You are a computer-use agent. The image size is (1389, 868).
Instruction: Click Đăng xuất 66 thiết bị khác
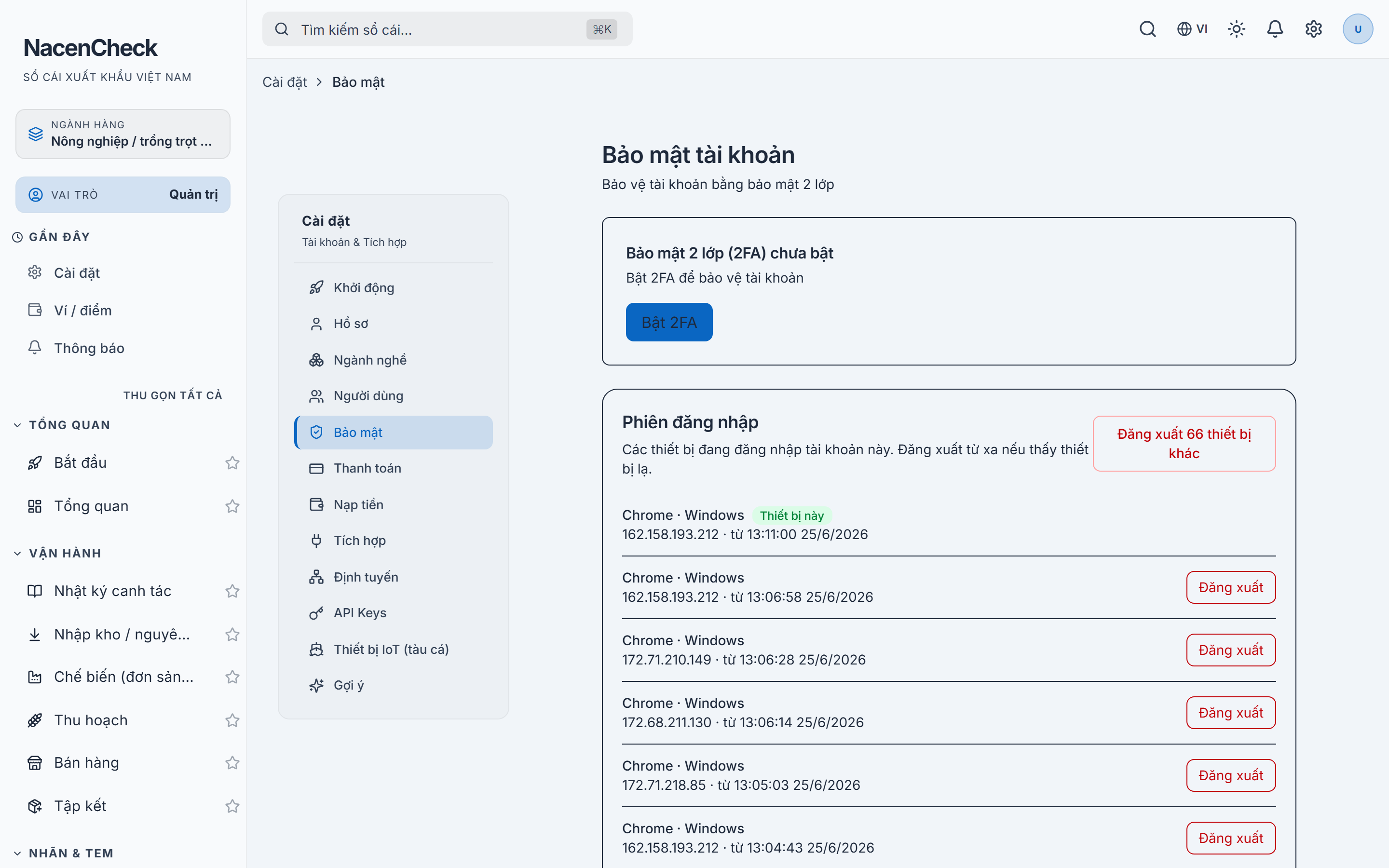coord(1184,444)
